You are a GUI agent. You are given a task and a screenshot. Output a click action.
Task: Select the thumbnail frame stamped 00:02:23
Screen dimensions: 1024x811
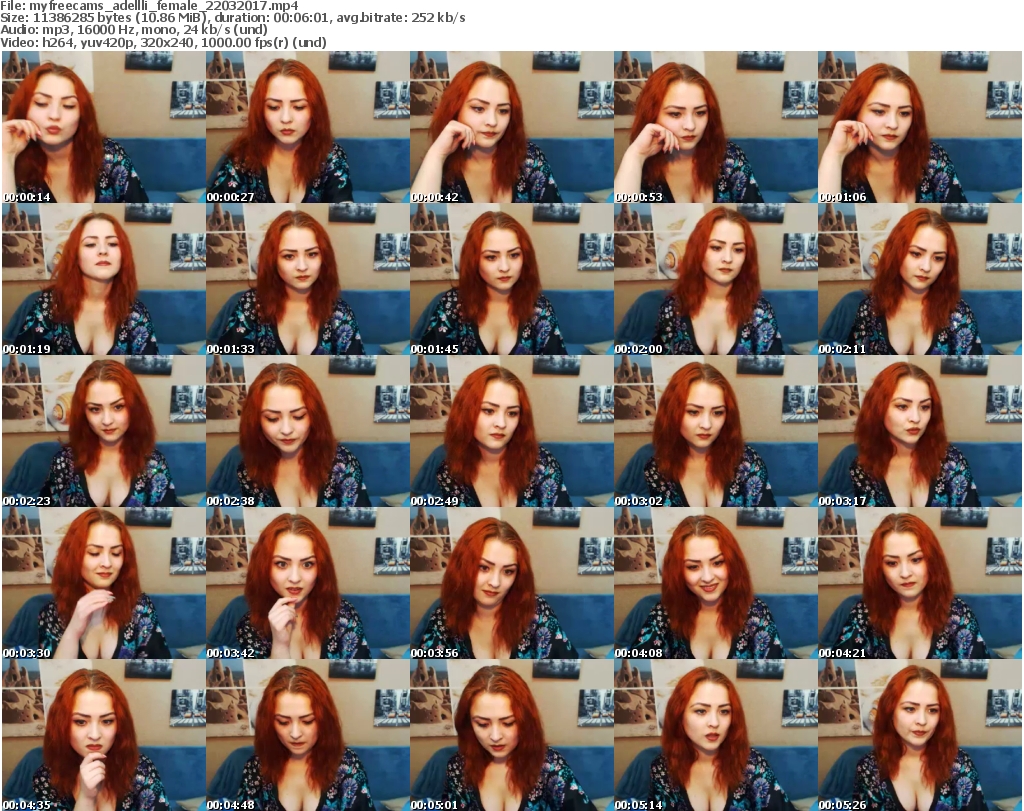click(x=104, y=432)
